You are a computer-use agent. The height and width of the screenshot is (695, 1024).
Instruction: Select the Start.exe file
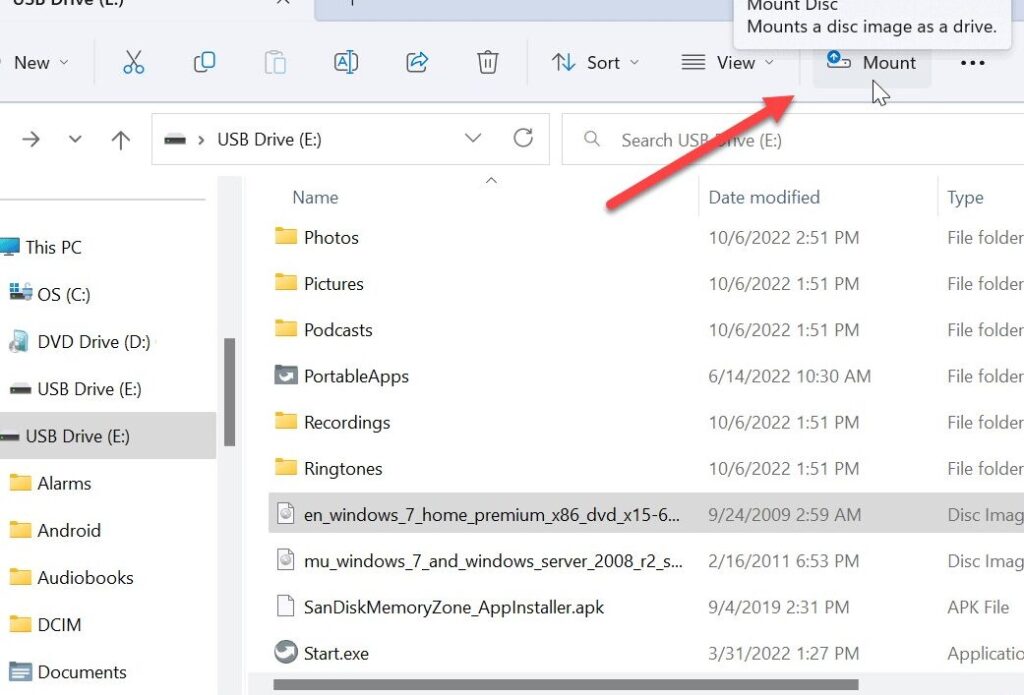tap(336, 654)
